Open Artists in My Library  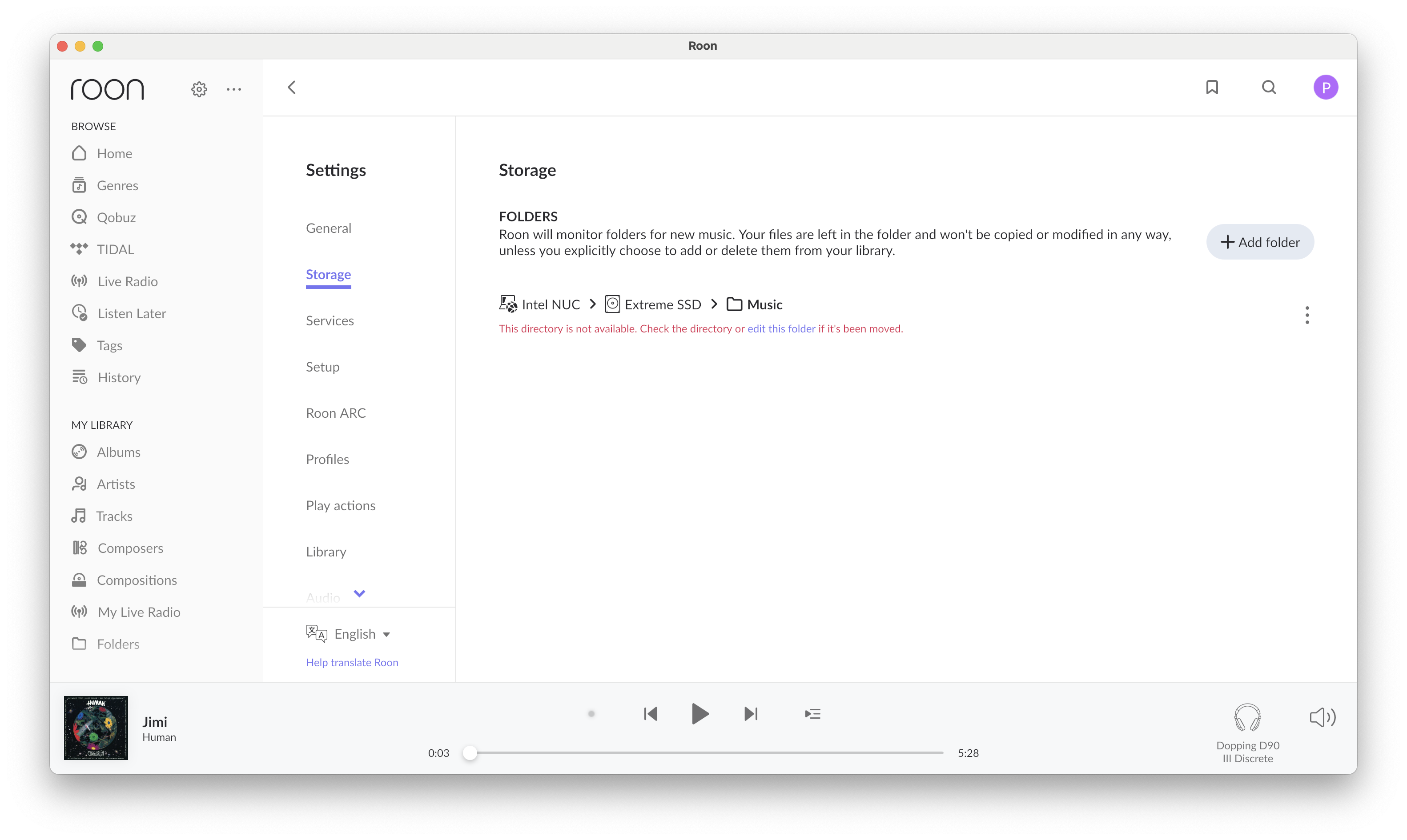pos(103,484)
